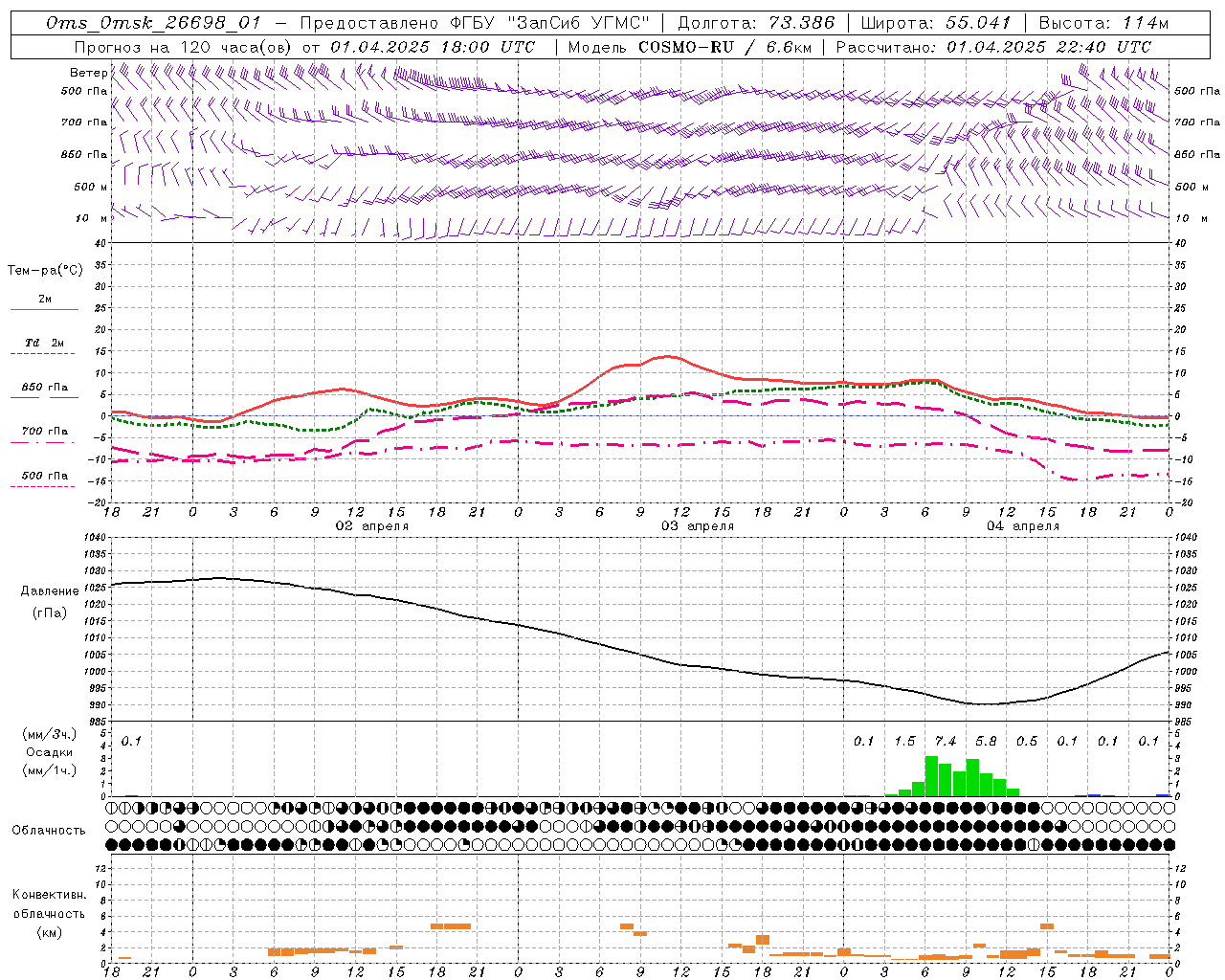Click the (гПа) unit label under Давление

pyautogui.click(x=50, y=613)
